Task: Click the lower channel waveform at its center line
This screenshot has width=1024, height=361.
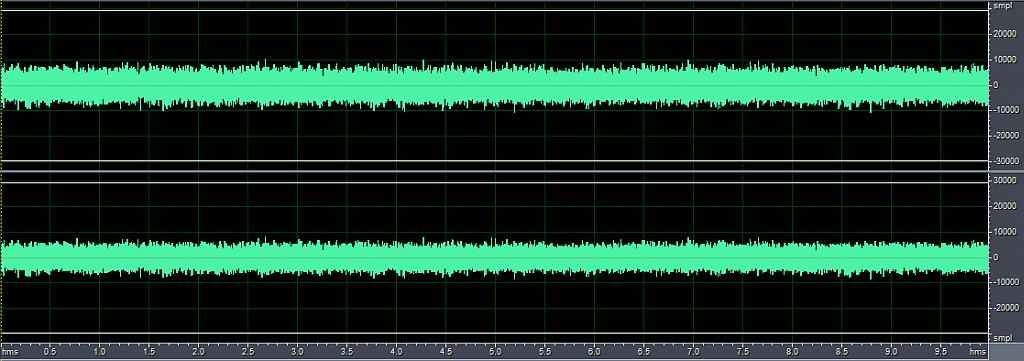Action: coord(495,257)
